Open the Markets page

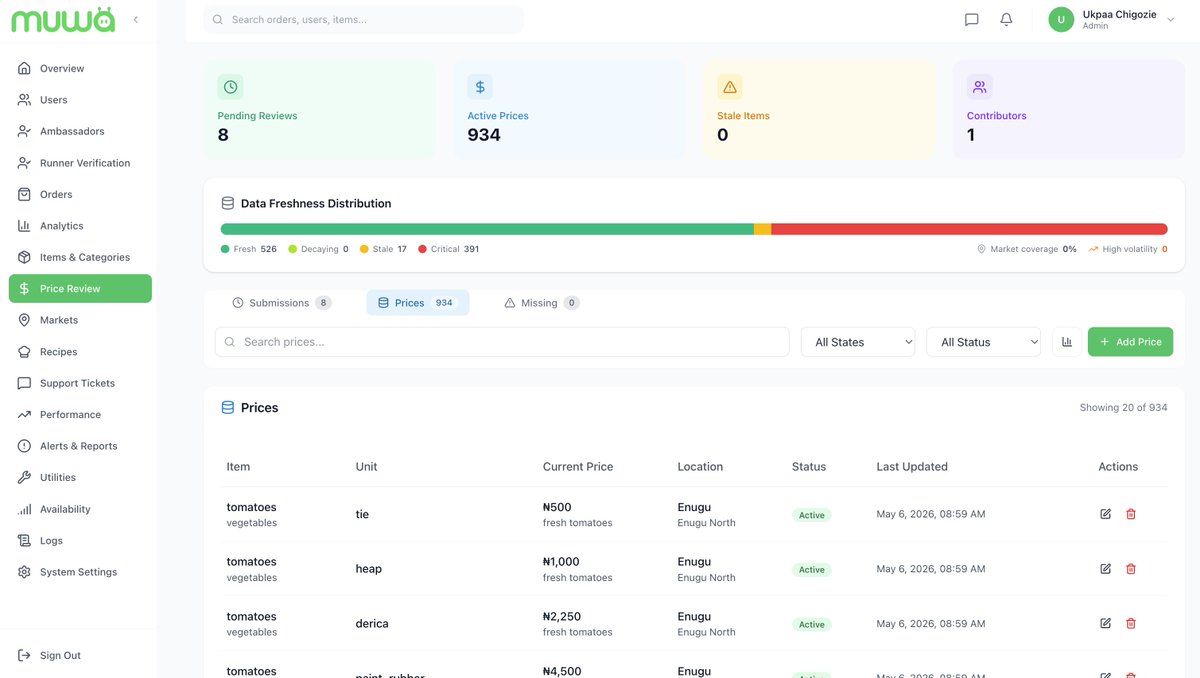point(80,320)
